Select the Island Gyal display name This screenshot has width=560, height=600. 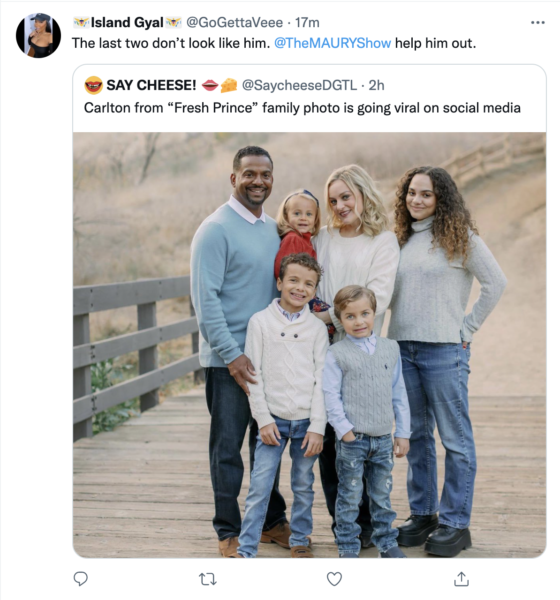pyautogui.click(x=127, y=23)
